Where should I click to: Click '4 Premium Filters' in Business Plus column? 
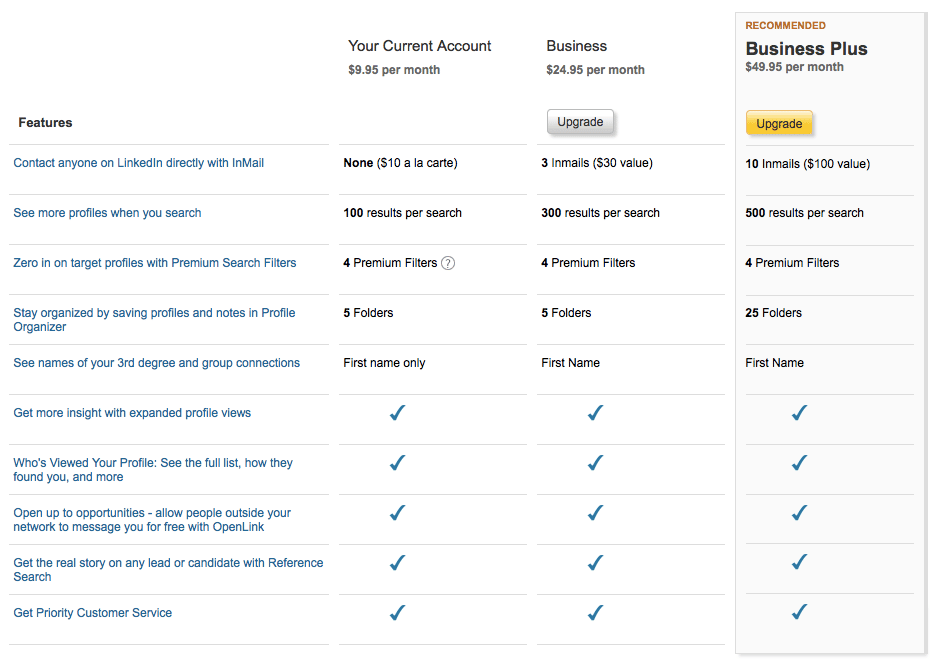pos(792,263)
